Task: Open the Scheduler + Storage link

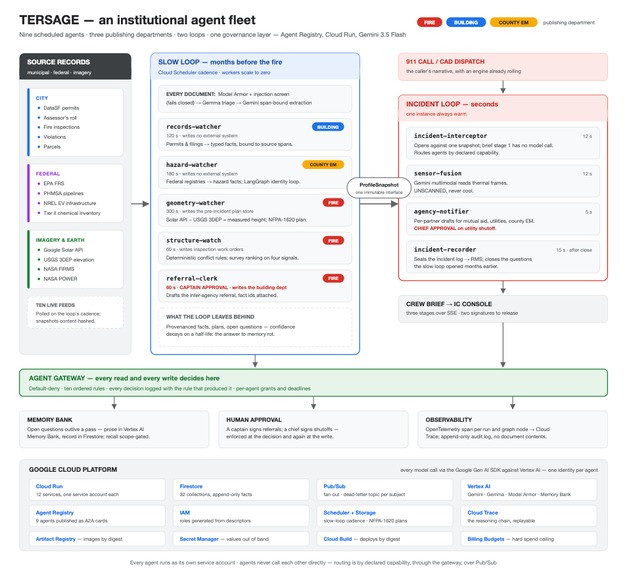Action: click(x=349, y=513)
